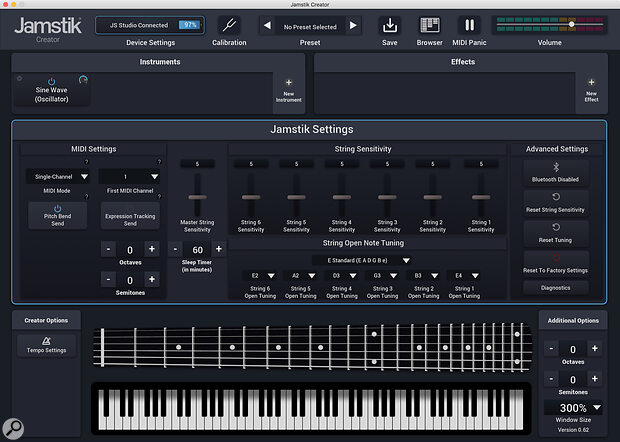Open String 4 Open Tuning dropdown
The height and width of the screenshot is (442, 620).
point(341,275)
